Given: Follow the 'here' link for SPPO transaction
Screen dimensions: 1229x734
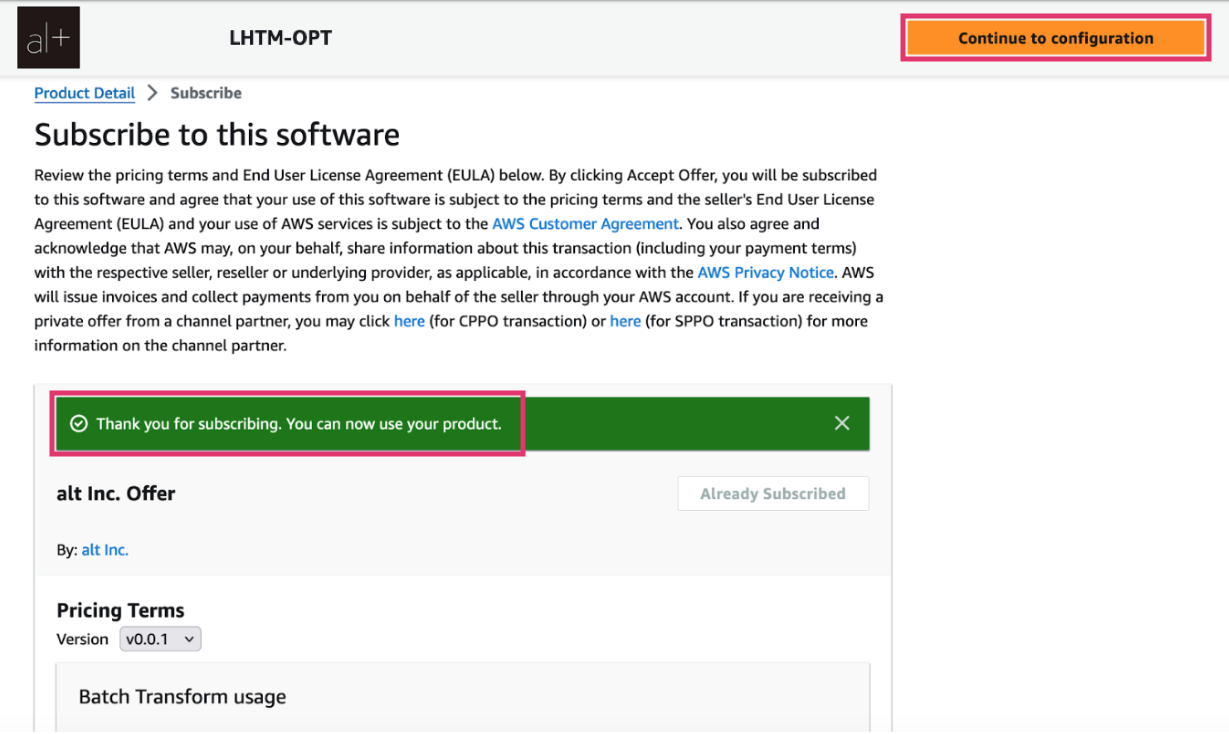Looking at the screenshot, I should coord(625,321).
